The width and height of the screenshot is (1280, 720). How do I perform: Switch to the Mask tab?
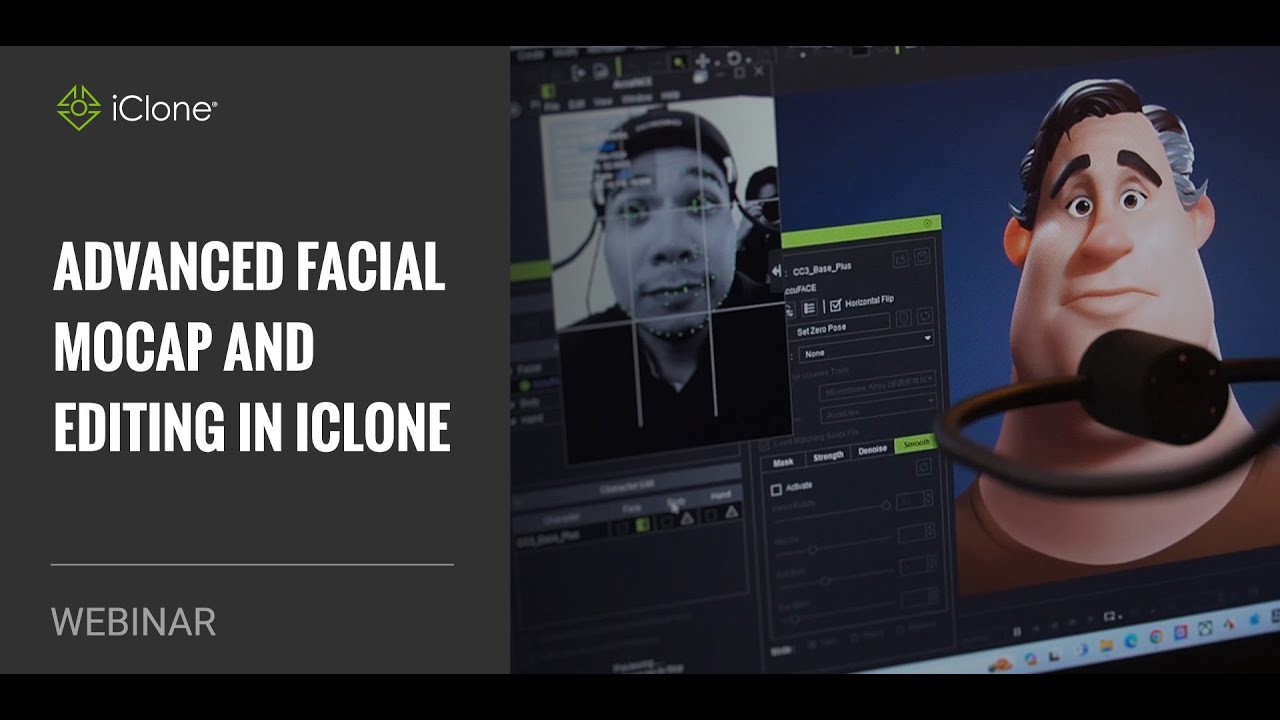click(783, 462)
